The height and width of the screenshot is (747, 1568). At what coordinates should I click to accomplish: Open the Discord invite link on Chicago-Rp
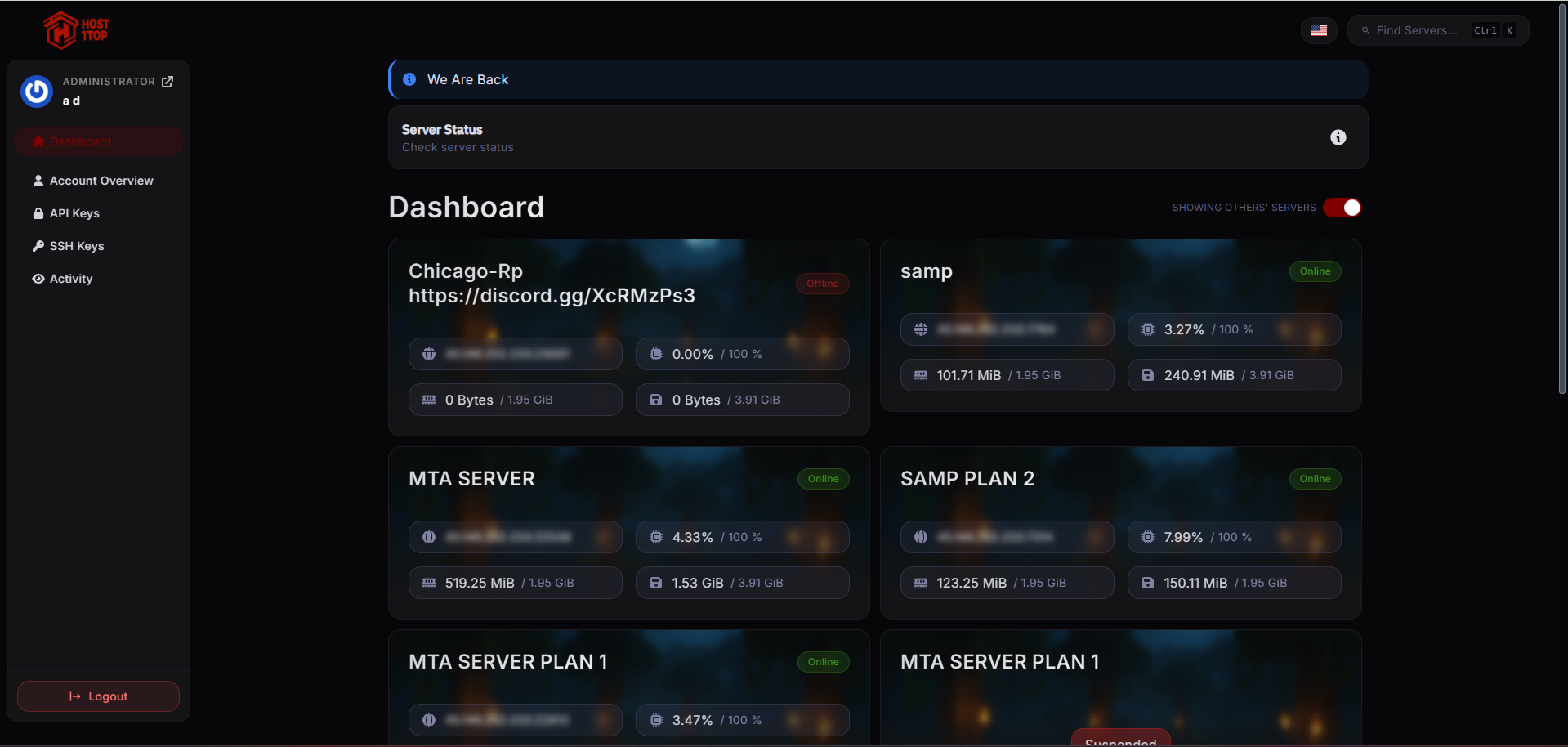pyautogui.click(x=552, y=295)
